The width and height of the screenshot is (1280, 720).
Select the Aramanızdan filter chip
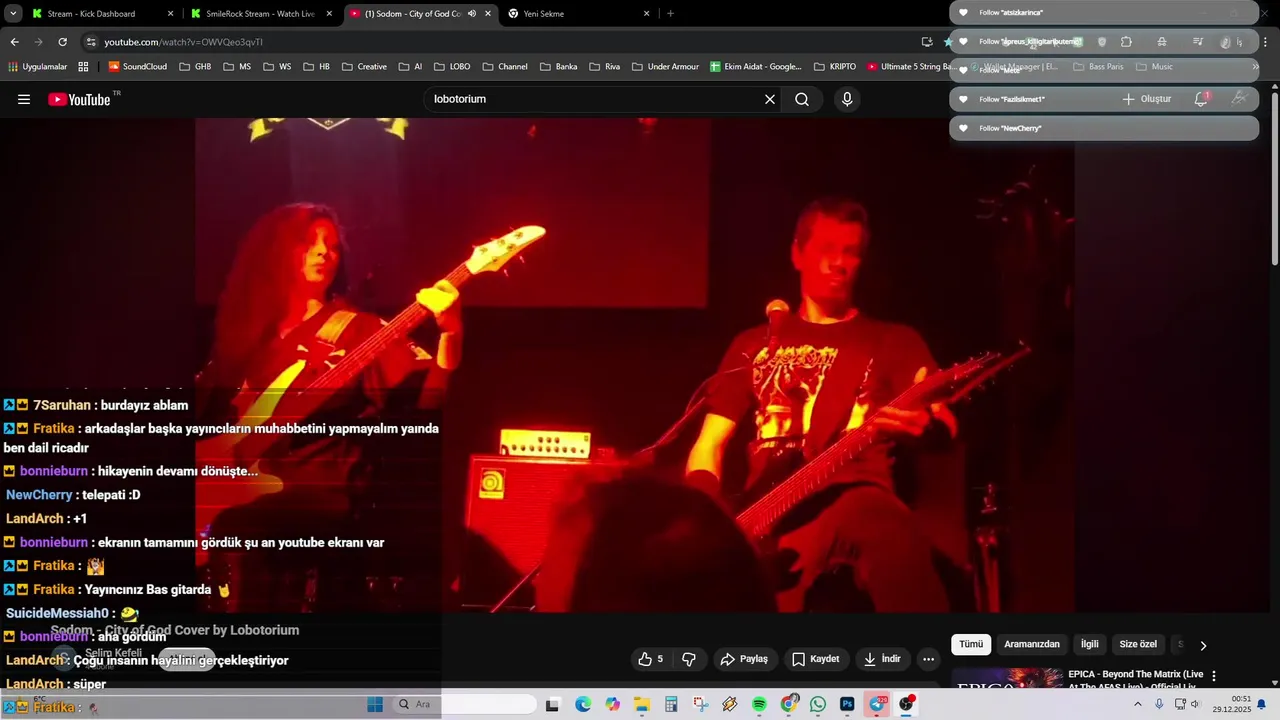pos(1031,645)
